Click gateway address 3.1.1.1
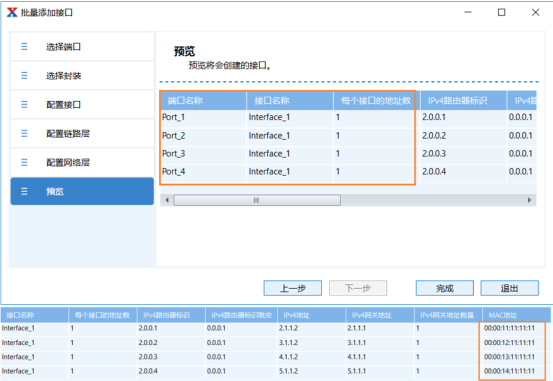 coord(357,343)
